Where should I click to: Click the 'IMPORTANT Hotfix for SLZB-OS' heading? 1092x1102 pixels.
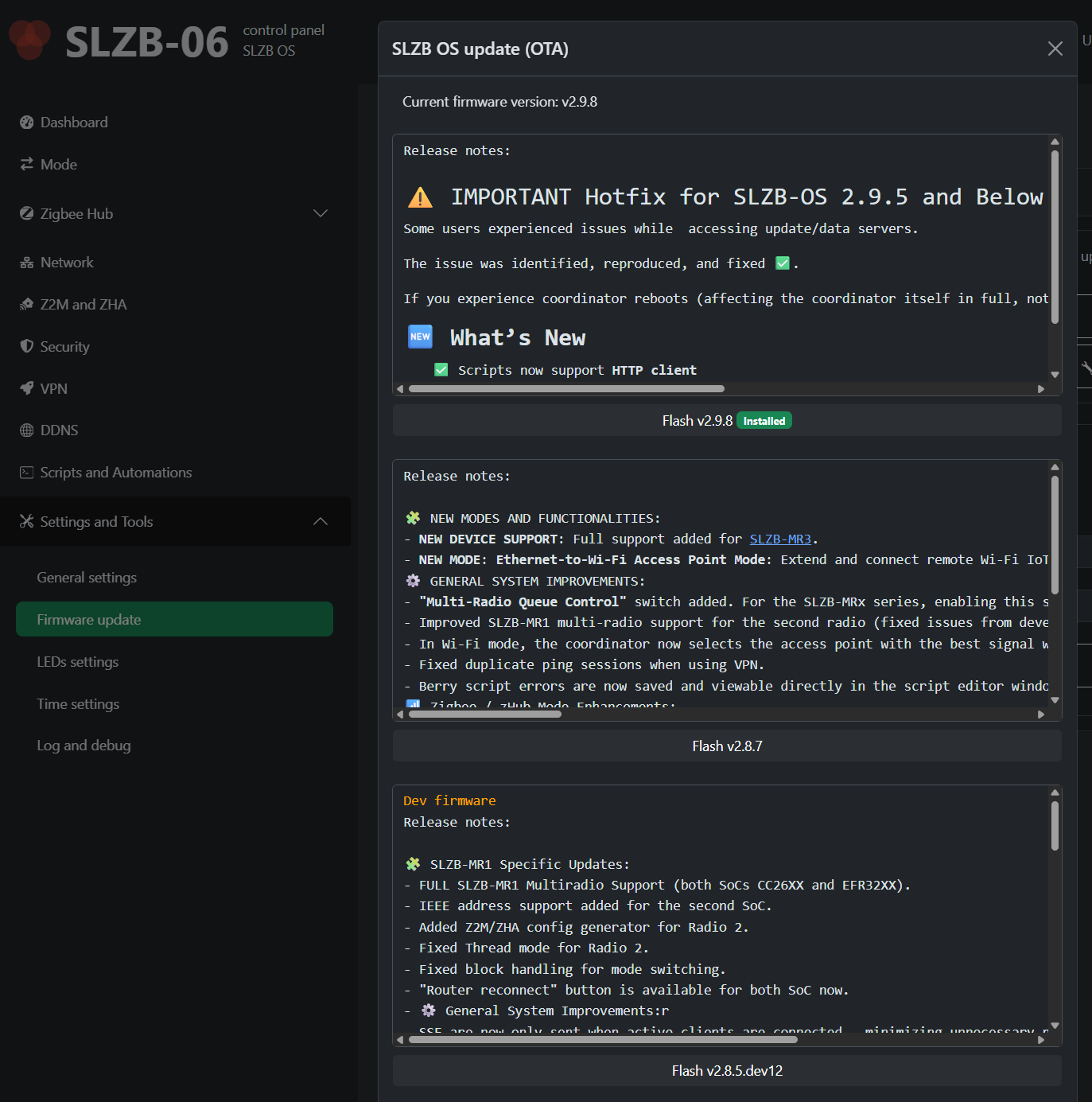(x=747, y=197)
